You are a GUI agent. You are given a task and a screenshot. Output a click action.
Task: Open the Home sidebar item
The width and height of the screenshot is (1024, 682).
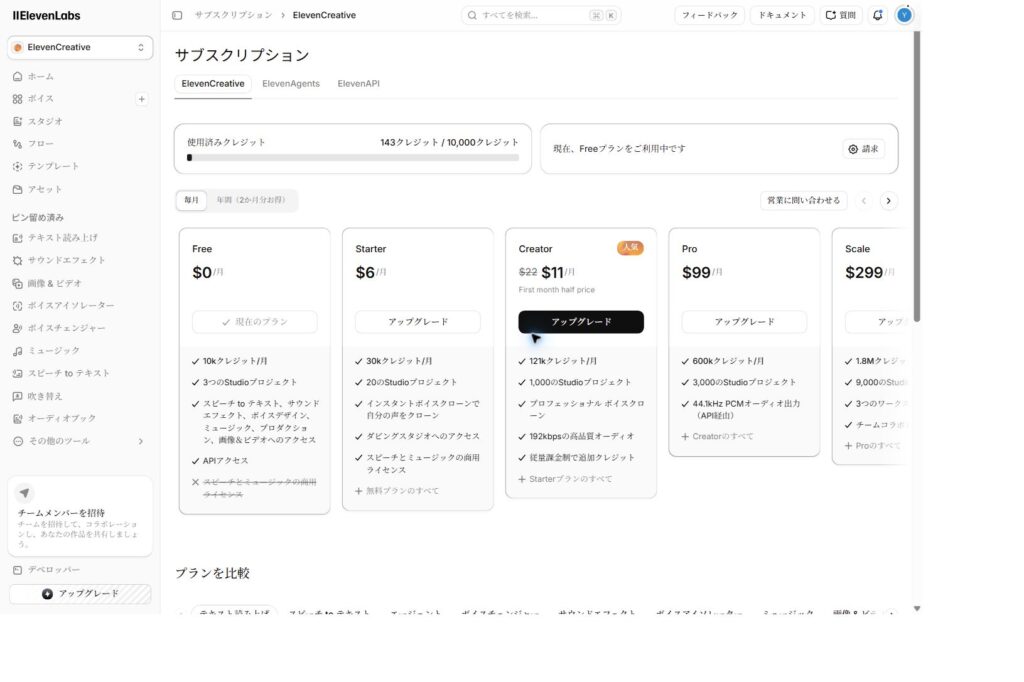point(40,76)
